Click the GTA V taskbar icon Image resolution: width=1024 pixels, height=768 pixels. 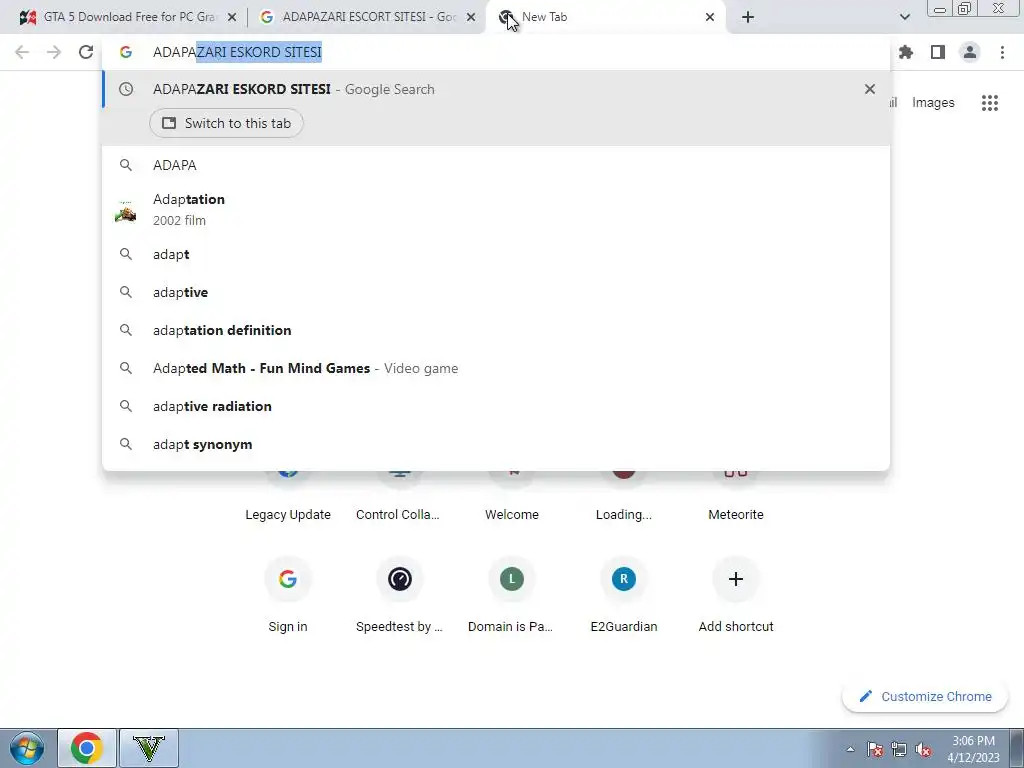click(x=149, y=748)
